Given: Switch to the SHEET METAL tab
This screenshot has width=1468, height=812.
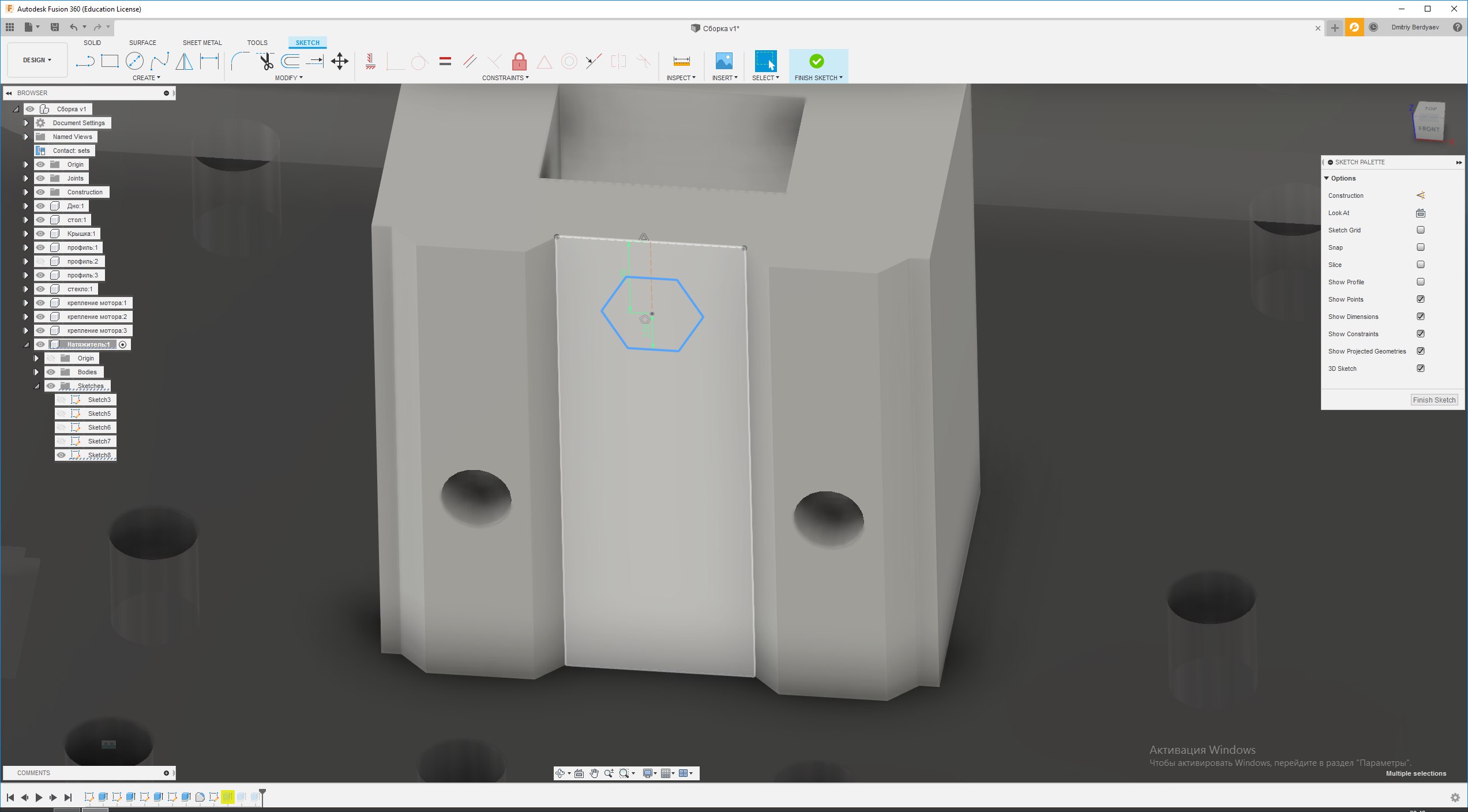Looking at the screenshot, I should 202,43.
